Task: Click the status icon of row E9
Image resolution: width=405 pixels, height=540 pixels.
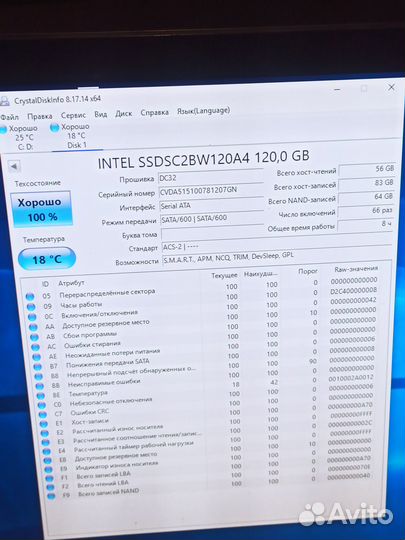Action: [48, 469]
